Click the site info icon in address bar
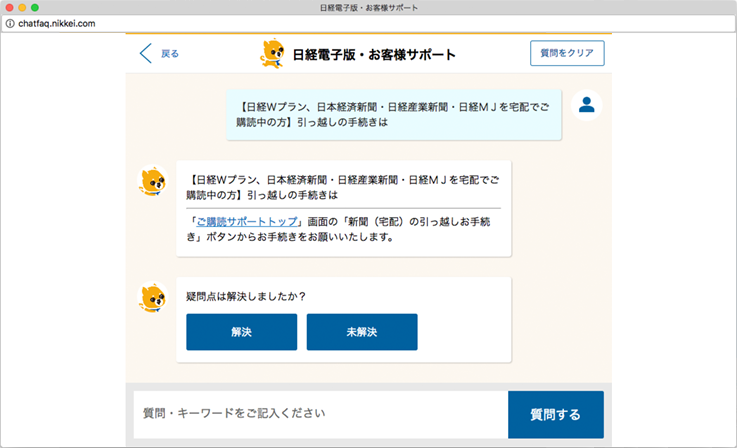This screenshot has width=737, height=448. [10, 24]
